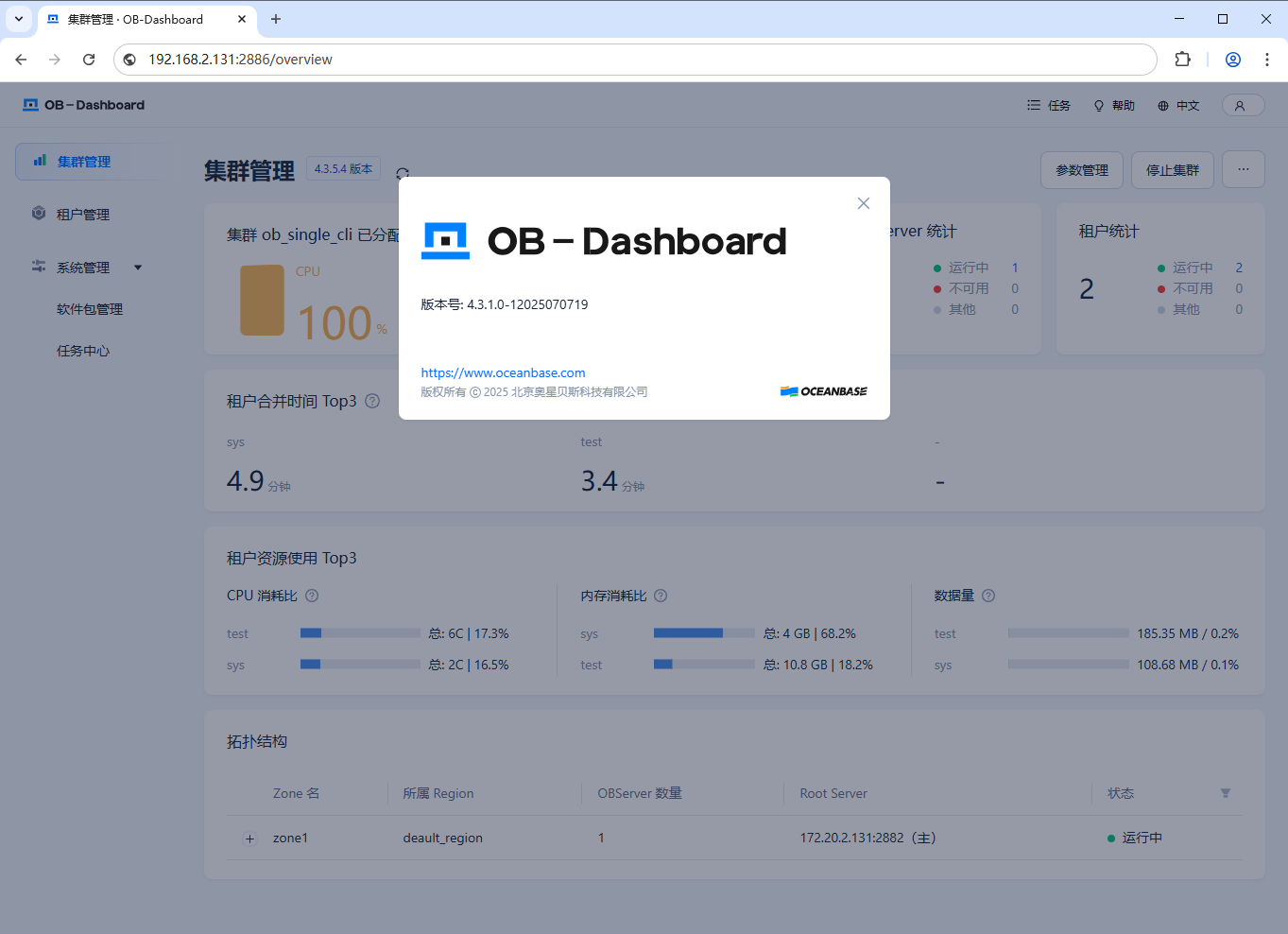Open the 帮助 help menu
Image resolution: width=1288 pixels, height=934 pixels.
point(1114,106)
